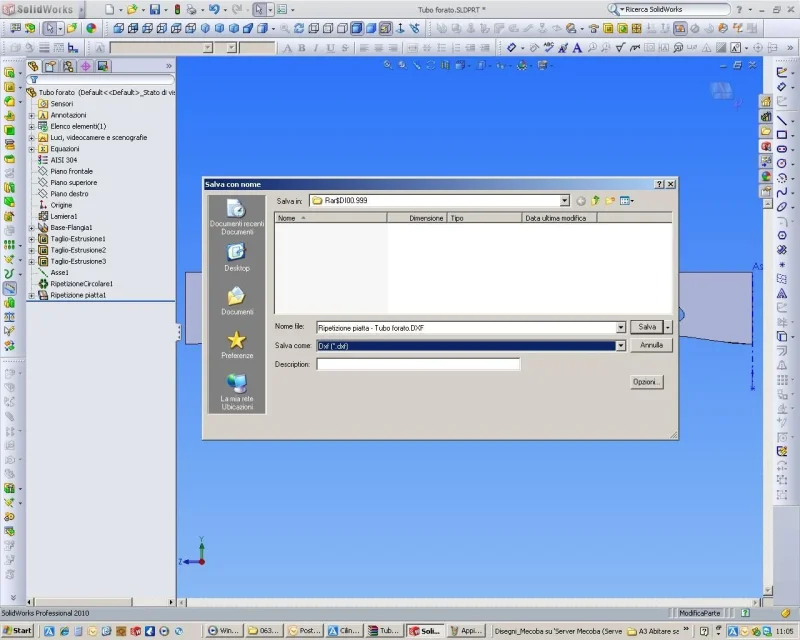Image resolution: width=800 pixels, height=640 pixels.
Task: Click the Save disk icon in top toolbar
Action: point(155,9)
